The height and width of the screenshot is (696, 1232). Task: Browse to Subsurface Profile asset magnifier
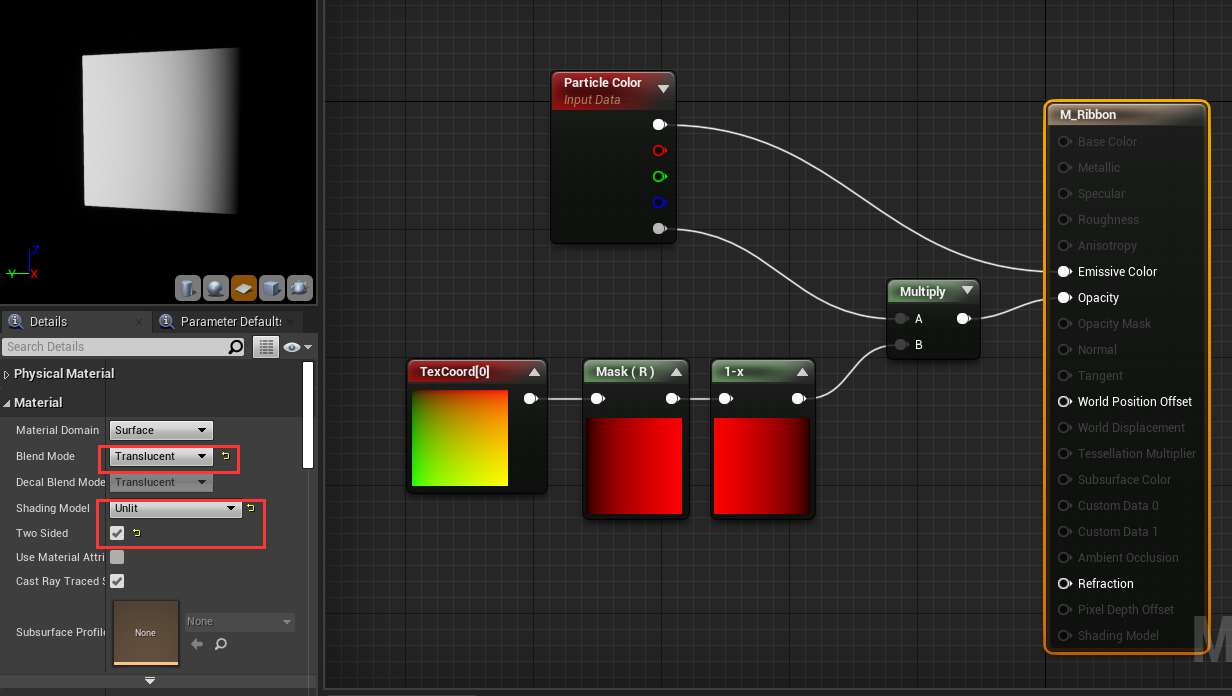(x=221, y=644)
